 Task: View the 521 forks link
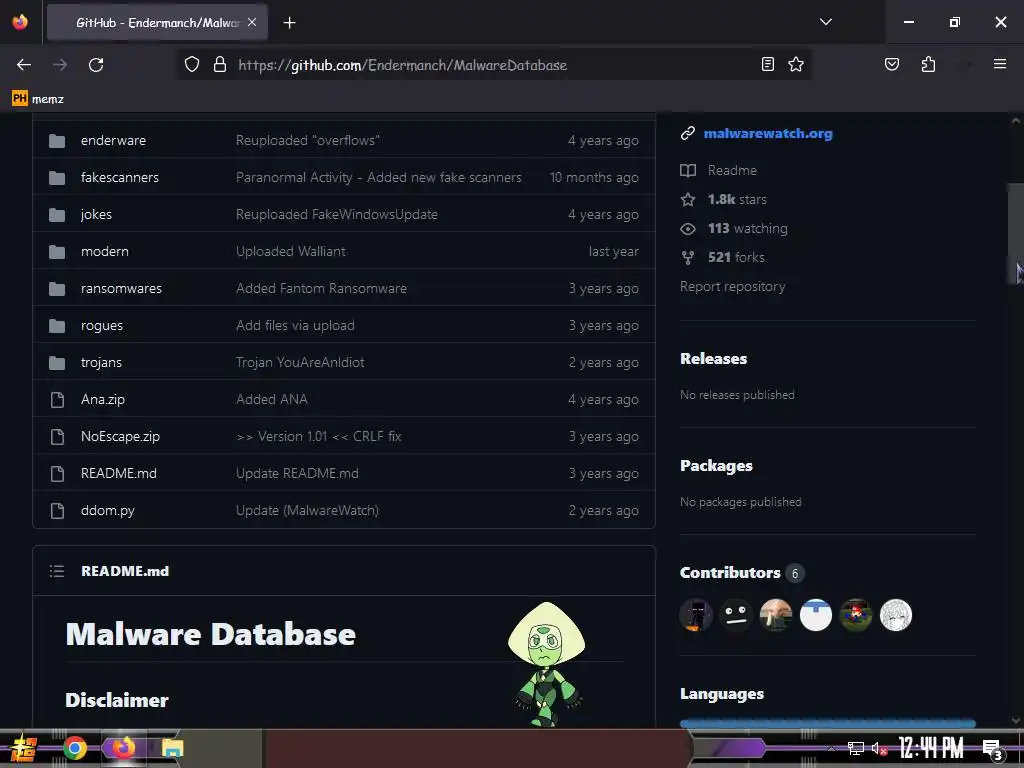(736, 257)
